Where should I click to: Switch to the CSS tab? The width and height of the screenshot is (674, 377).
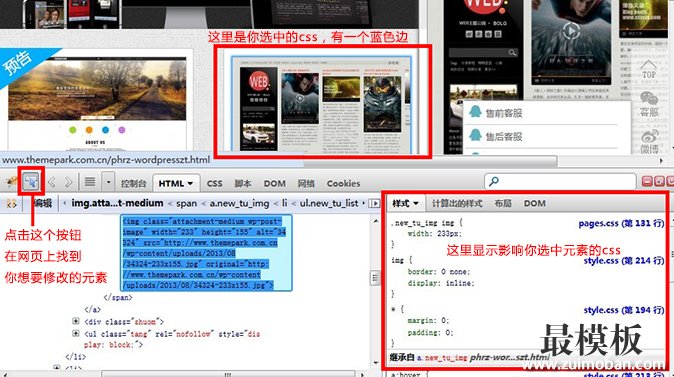(214, 184)
